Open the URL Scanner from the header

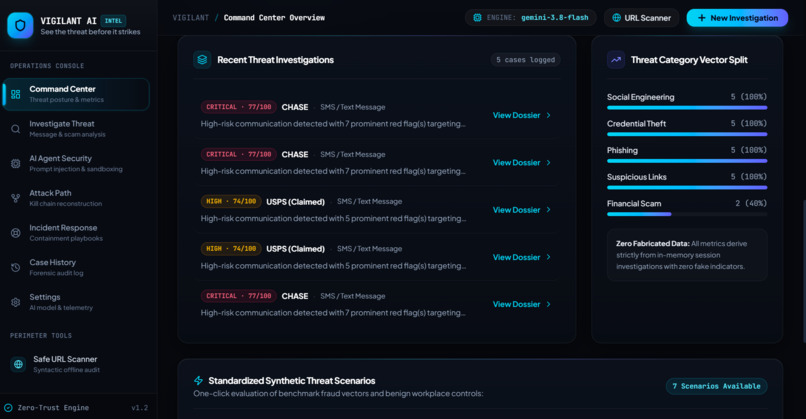[642, 18]
